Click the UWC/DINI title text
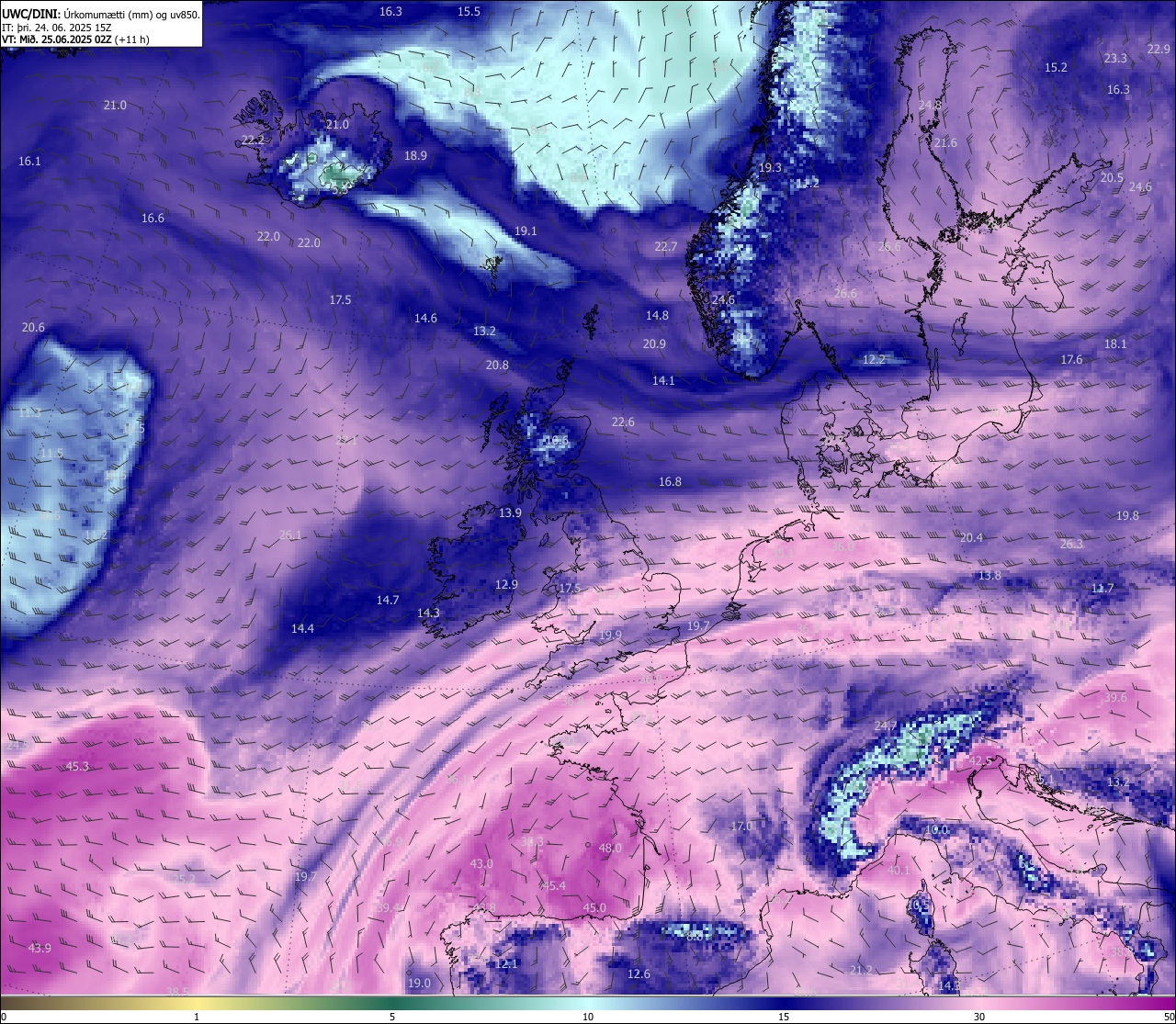This screenshot has height=1024, width=1176. pyautogui.click(x=101, y=15)
